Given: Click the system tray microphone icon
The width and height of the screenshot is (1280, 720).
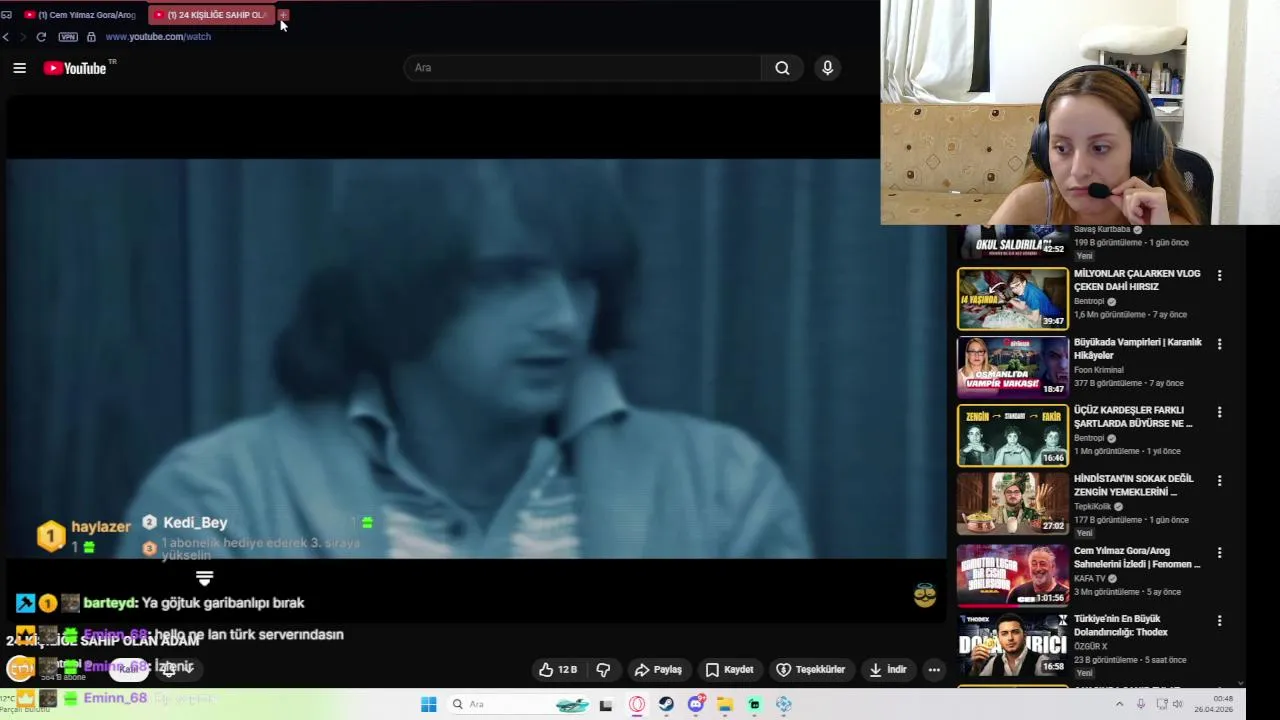Looking at the screenshot, I should click(1141, 705).
